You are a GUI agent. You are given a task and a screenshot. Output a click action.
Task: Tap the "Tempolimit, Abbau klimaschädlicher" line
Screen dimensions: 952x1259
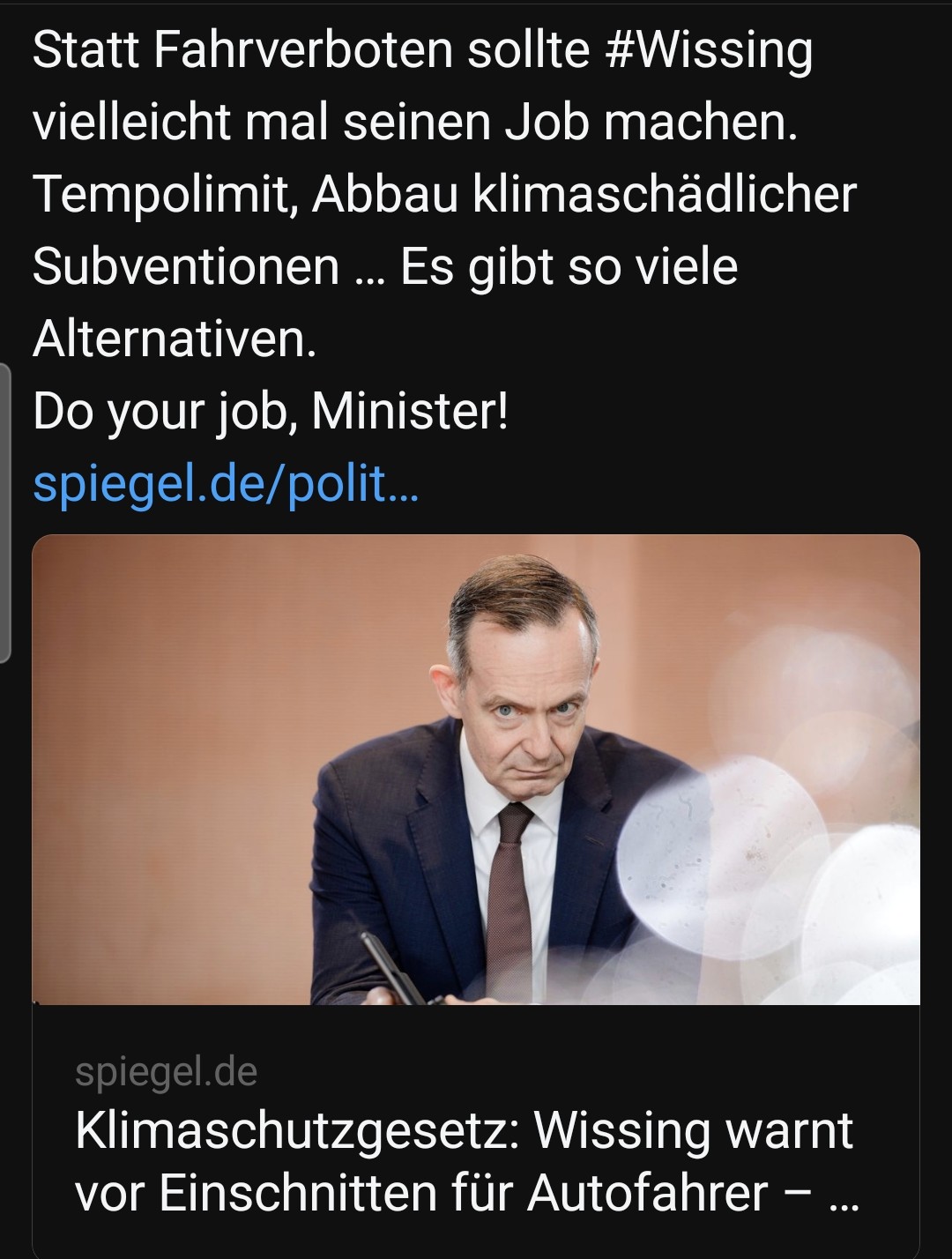point(444,195)
